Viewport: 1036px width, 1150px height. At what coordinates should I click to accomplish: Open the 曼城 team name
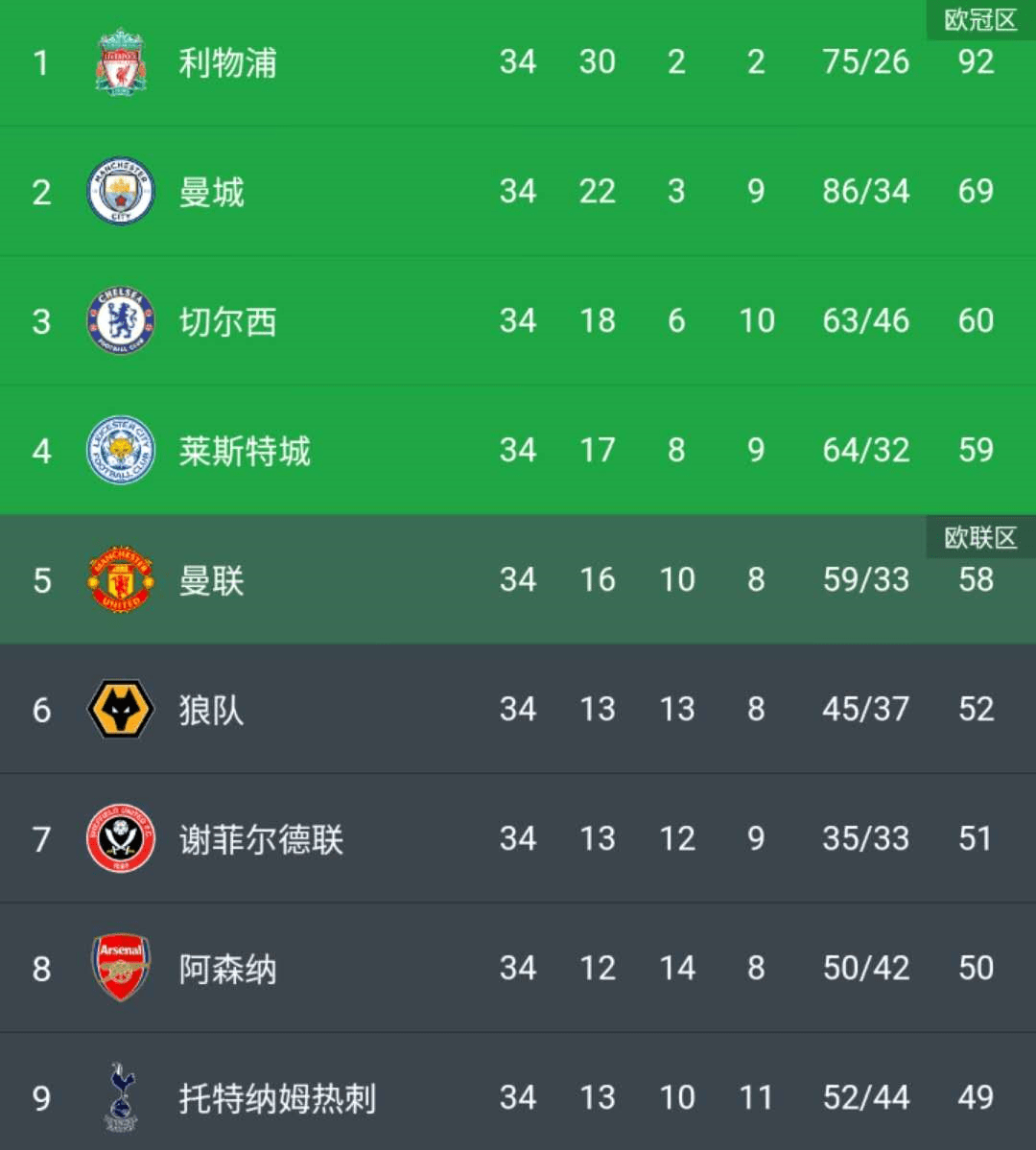coord(211,192)
